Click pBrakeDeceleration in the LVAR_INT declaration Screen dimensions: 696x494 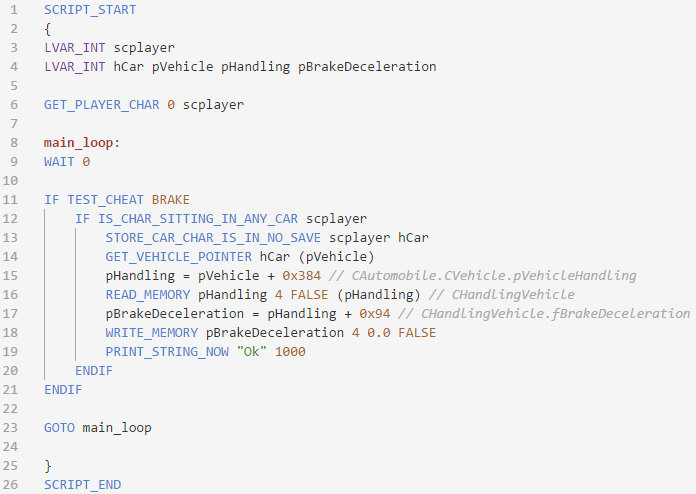click(x=367, y=67)
